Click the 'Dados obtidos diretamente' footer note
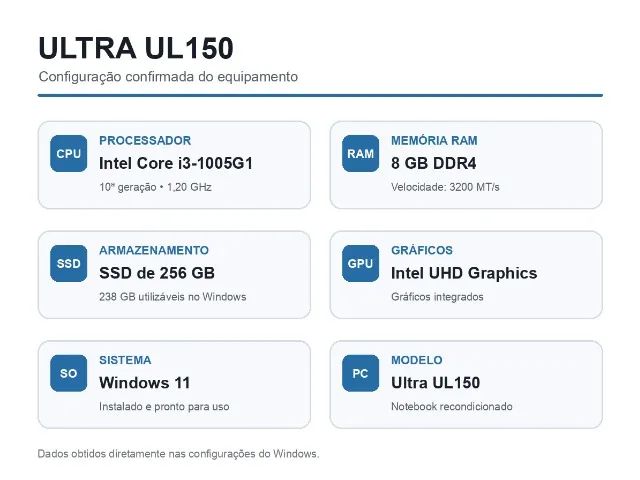The image size is (640, 480). coord(178,454)
